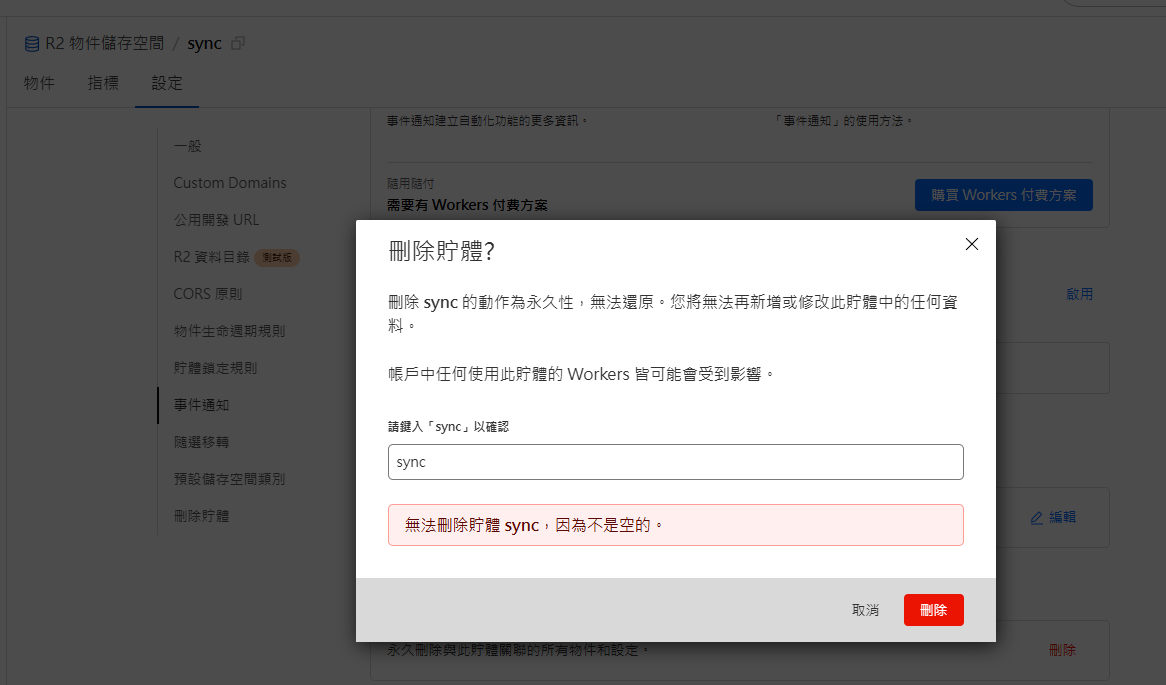Viewport: 1166px width, 685px height.
Task: Click the copy icon beside bucket name sync
Action: point(236,43)
